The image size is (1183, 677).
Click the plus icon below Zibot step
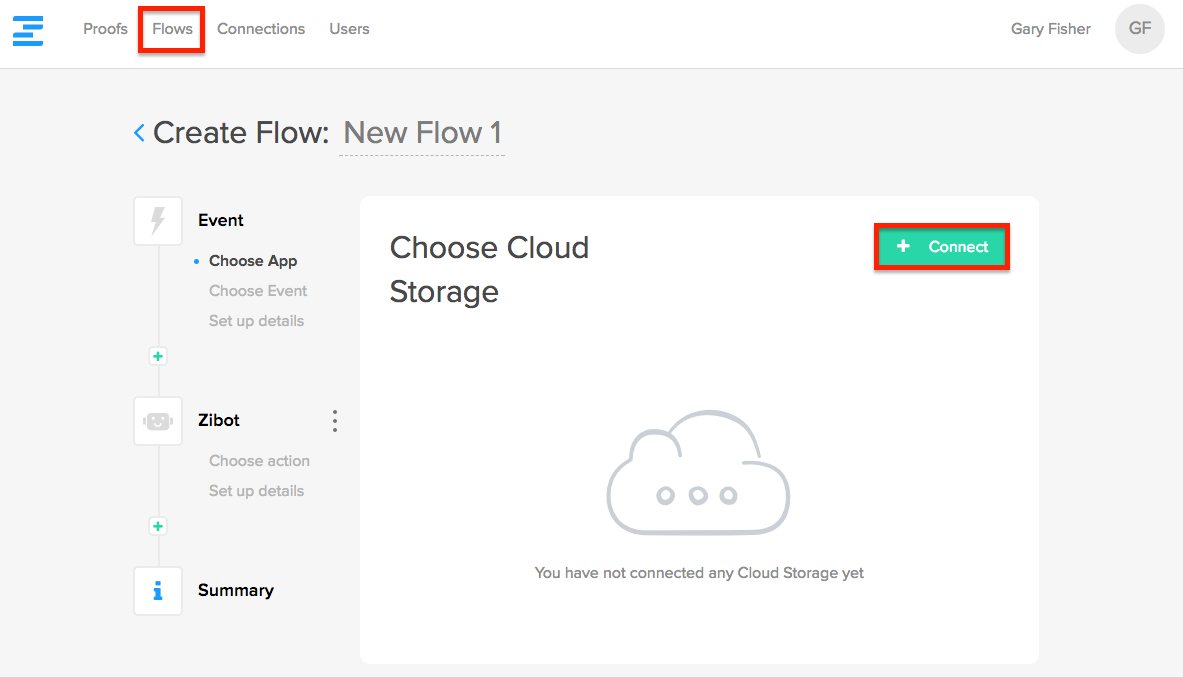(158, 526)
